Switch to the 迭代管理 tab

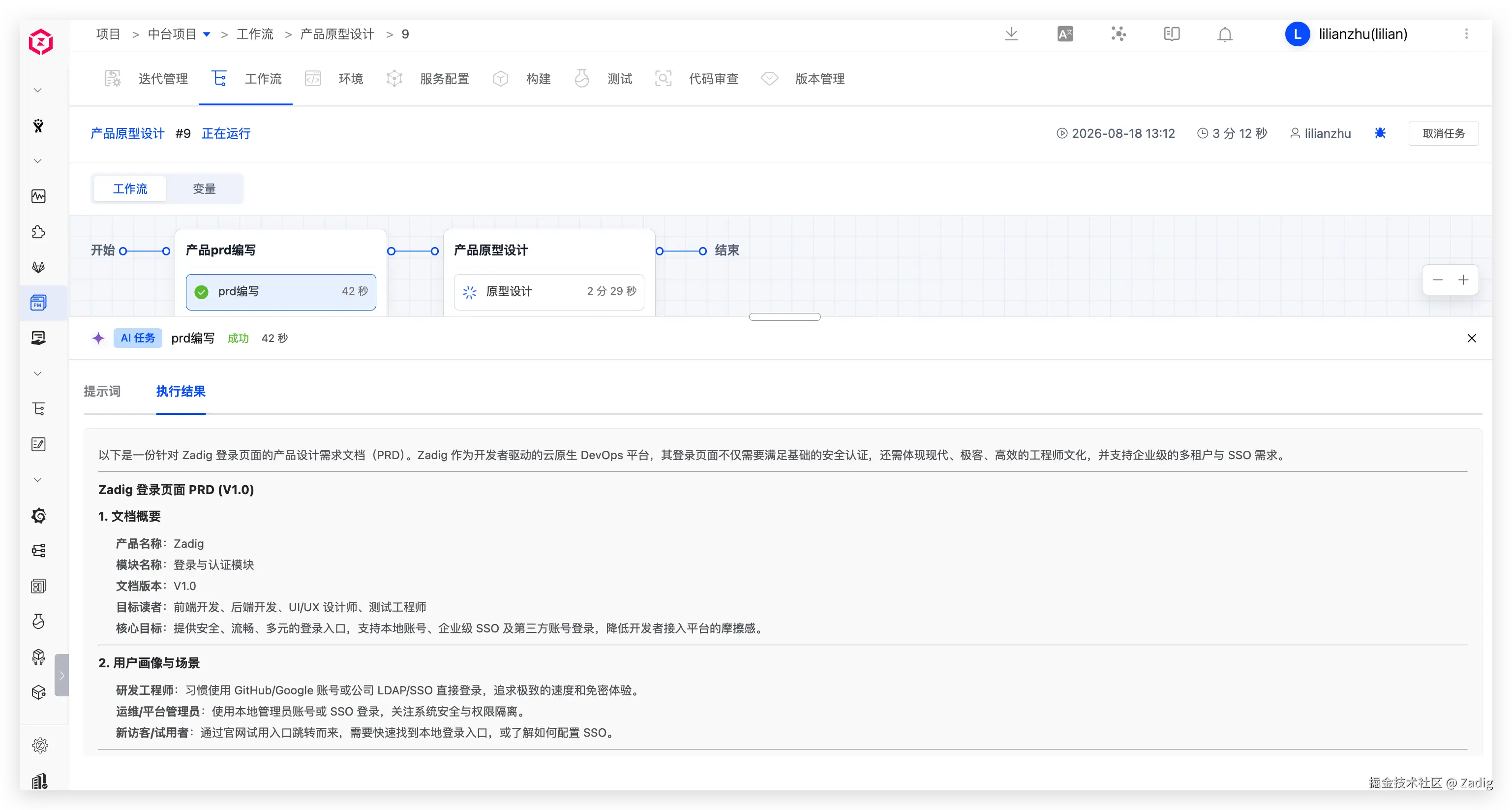[x=146, y=79]
